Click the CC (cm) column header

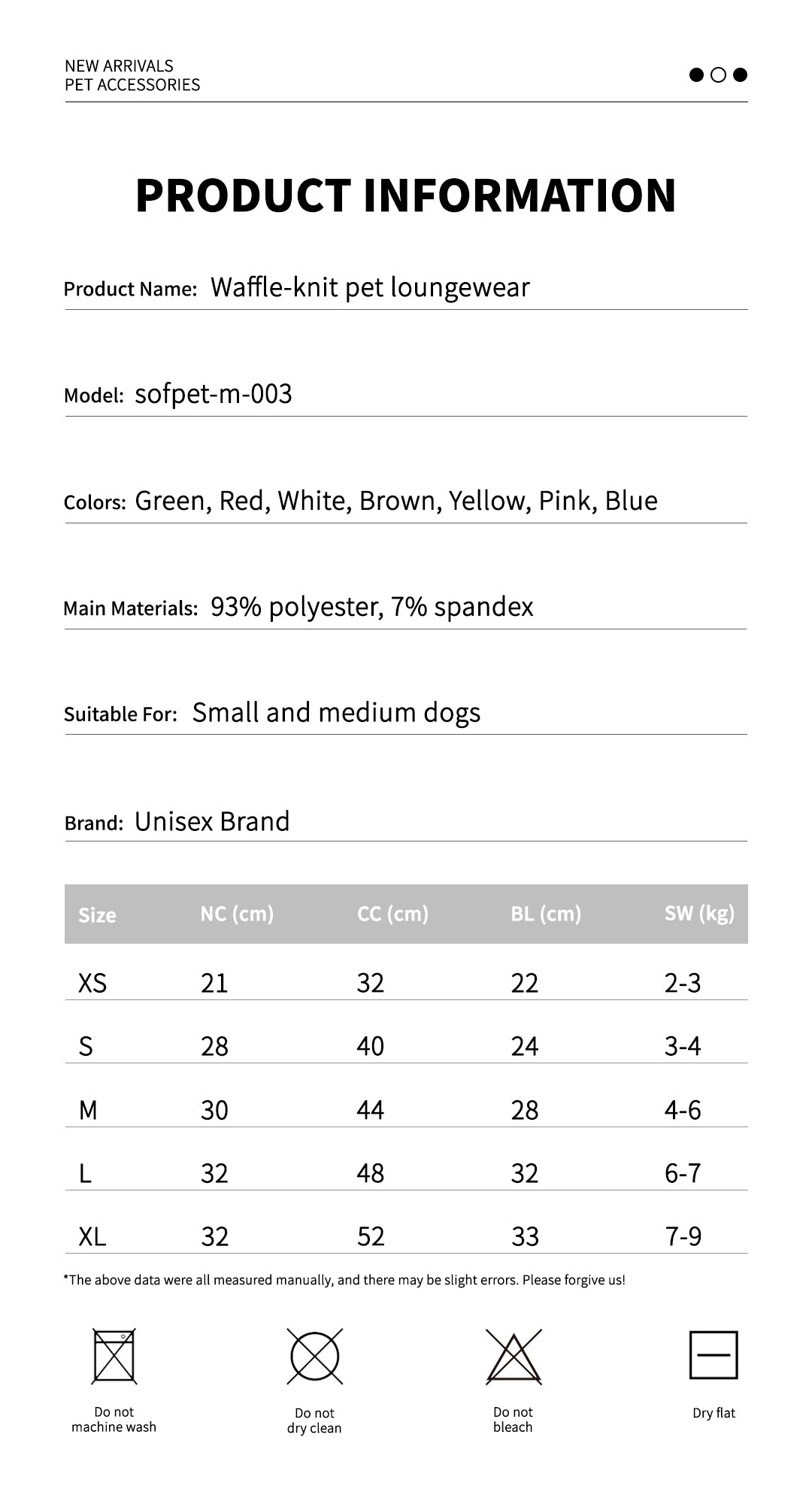(x=392, y=914)
